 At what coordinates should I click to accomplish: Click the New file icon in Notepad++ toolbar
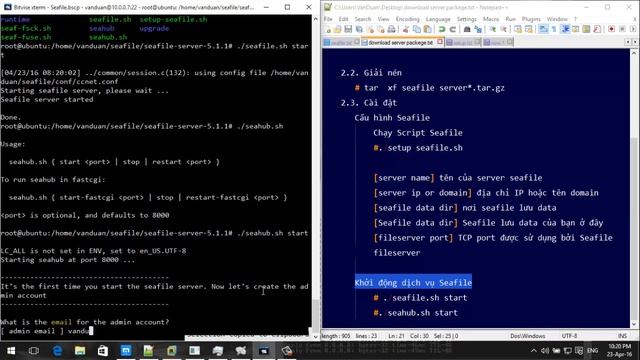point(327,29)
